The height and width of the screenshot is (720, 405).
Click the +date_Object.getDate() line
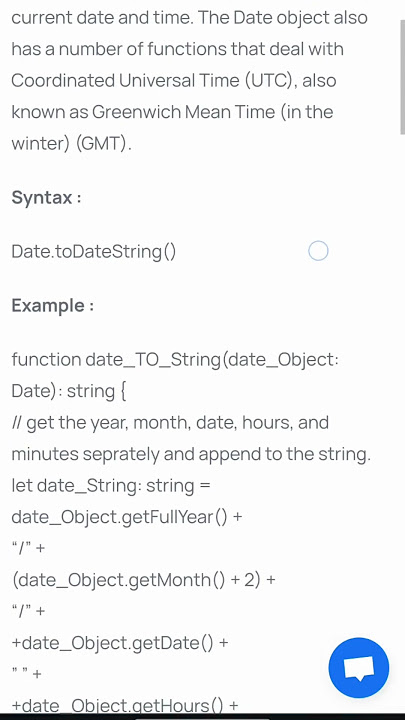(120, 643)
